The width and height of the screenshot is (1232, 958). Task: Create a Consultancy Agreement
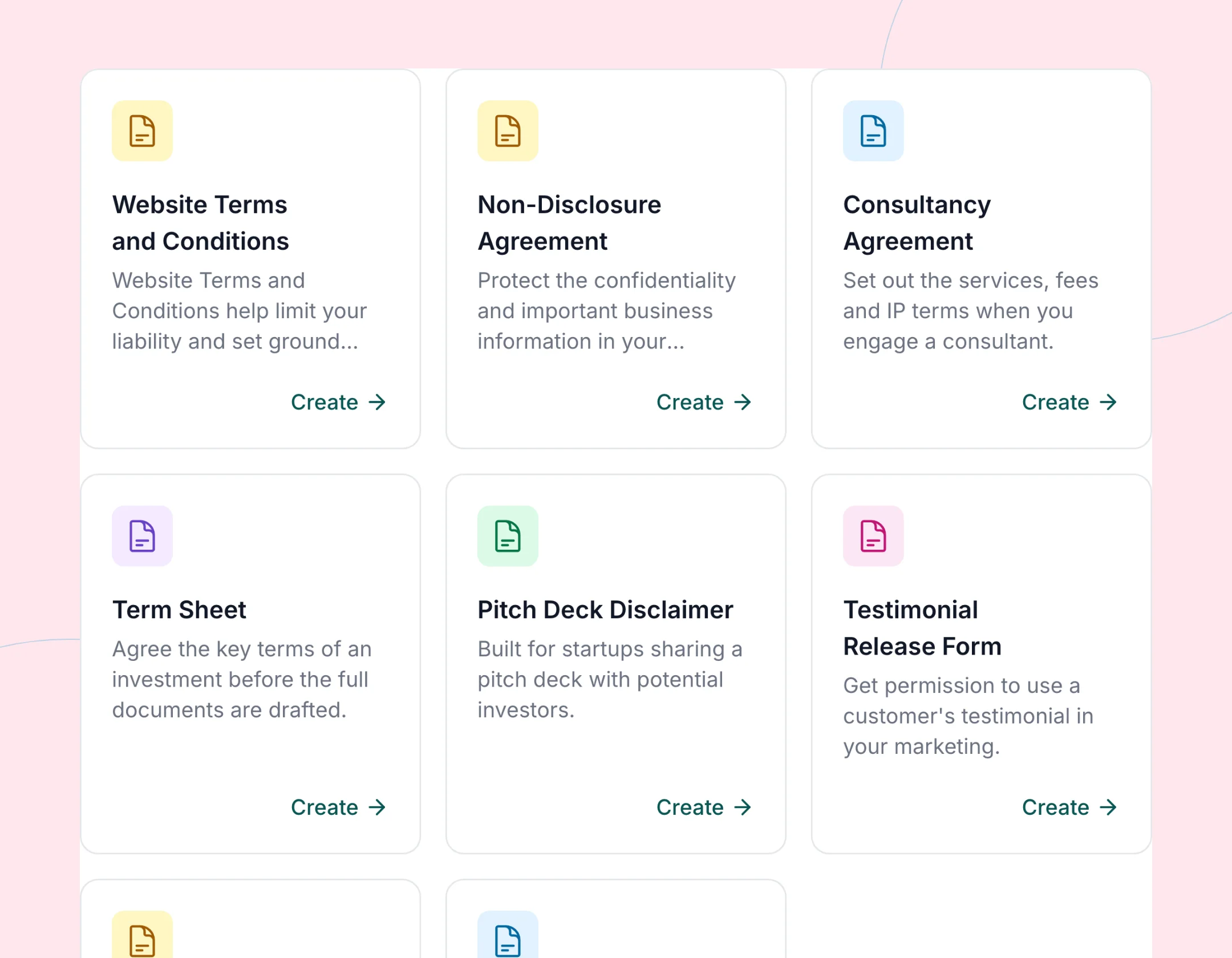pos(1070,403)
